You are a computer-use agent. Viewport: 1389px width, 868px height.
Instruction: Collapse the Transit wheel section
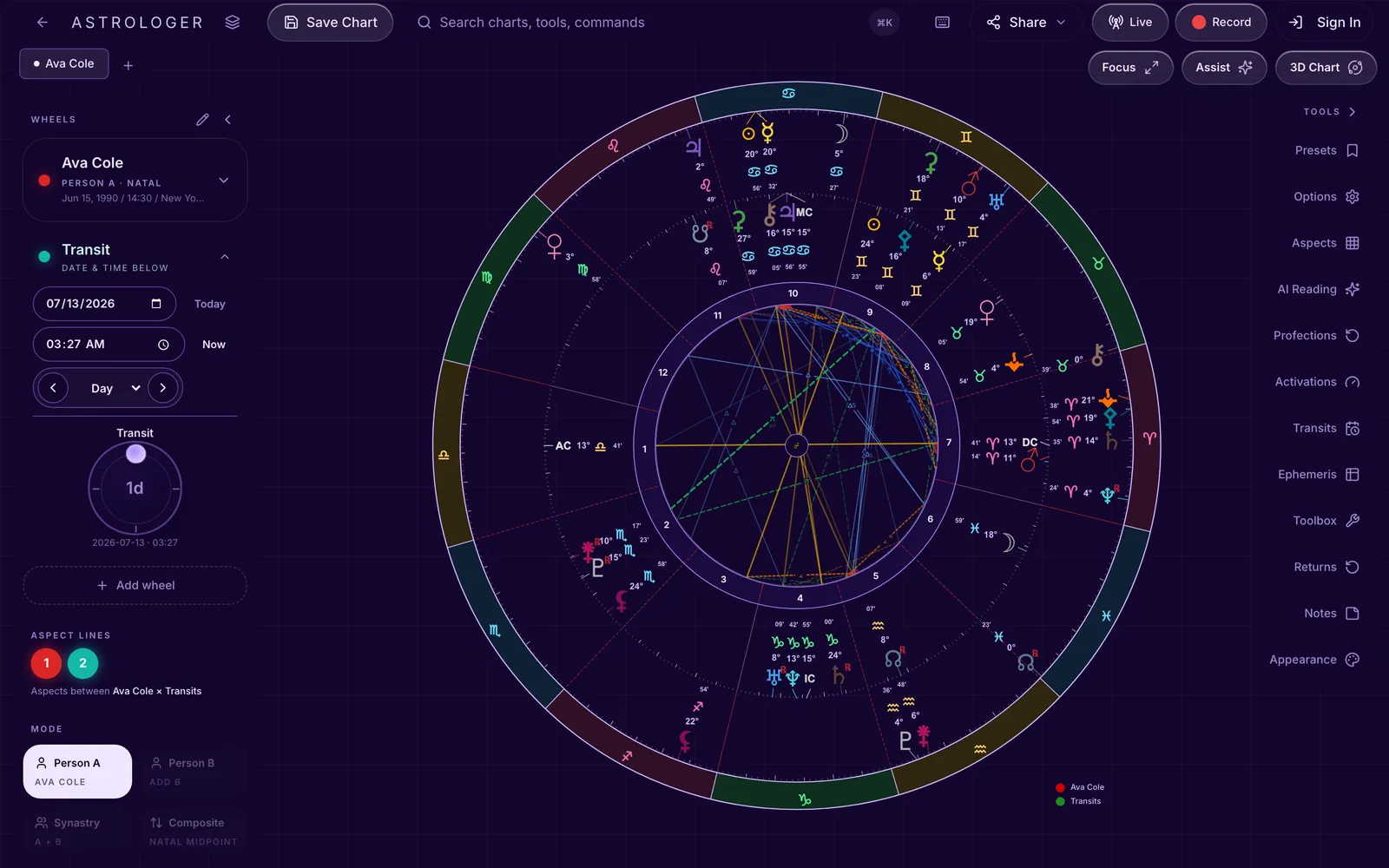pyautogui.click(x=225, y=257)
